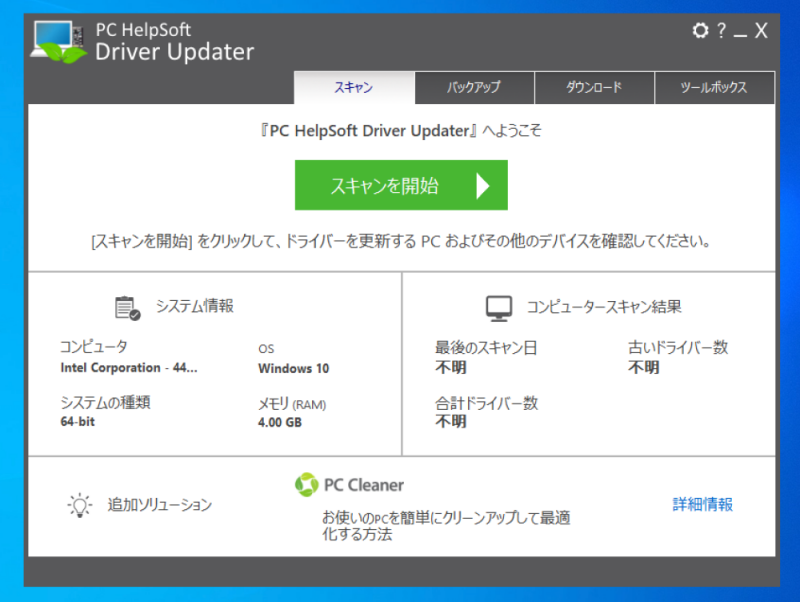Click 不明 under 古いドライバー数
The height and width of the screenshot is (602, 800).
[643, 367]
